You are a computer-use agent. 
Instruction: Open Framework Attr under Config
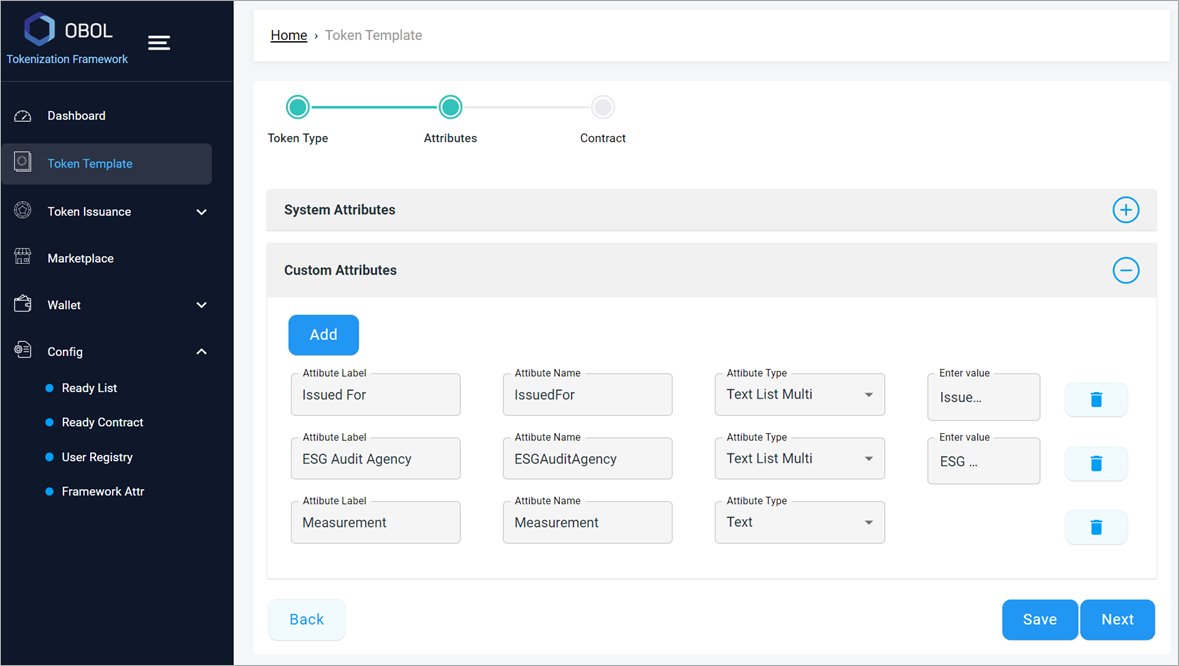click(x=103, y=492)
